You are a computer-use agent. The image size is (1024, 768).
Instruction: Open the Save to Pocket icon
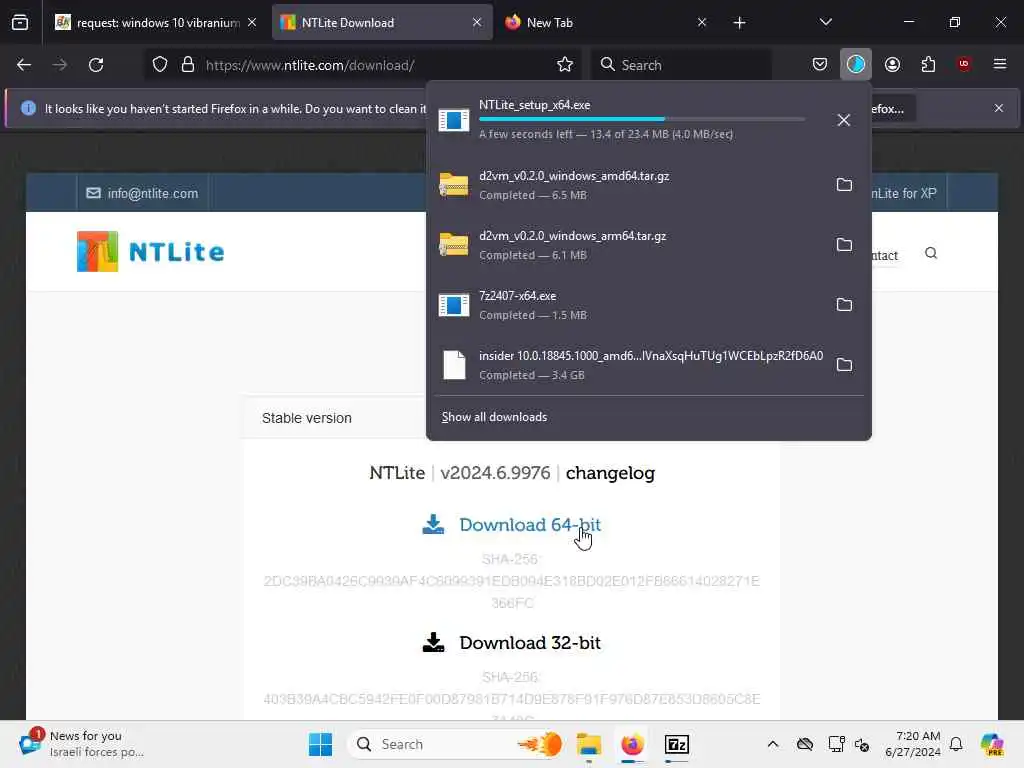pyautogui.click(x=820, y=64)
